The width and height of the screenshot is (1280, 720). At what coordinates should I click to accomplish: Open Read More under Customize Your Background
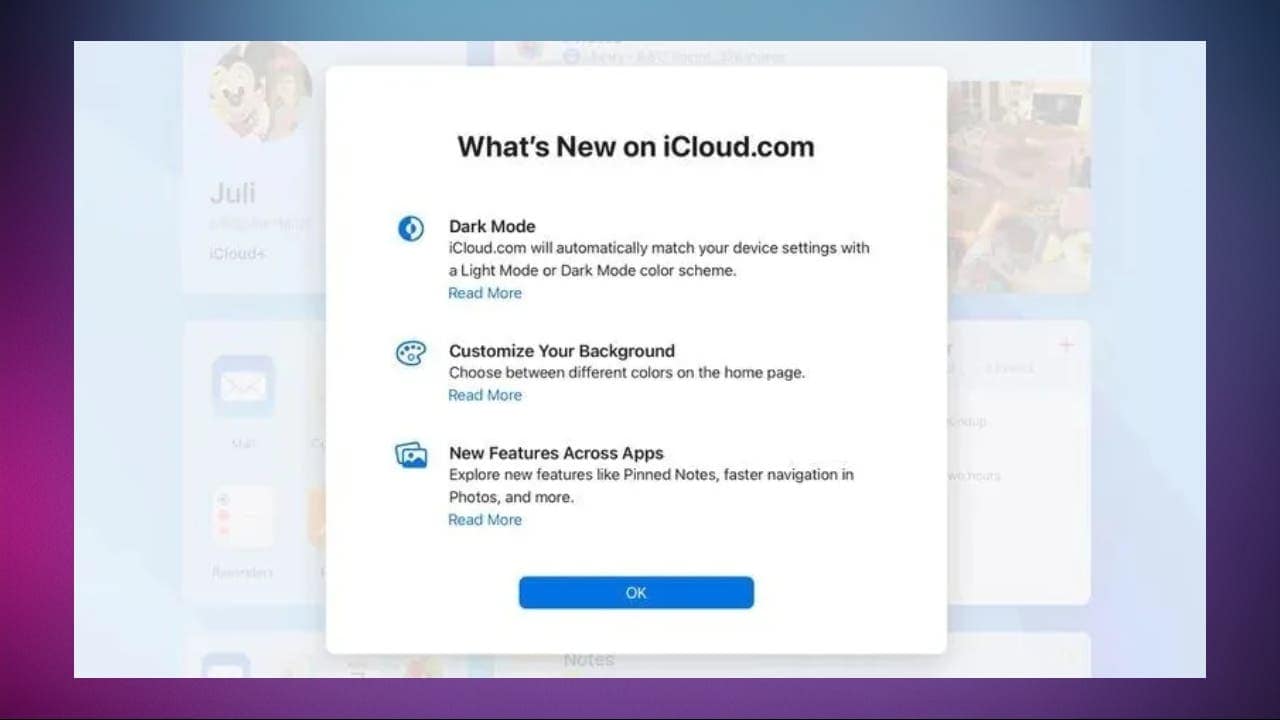485,395
